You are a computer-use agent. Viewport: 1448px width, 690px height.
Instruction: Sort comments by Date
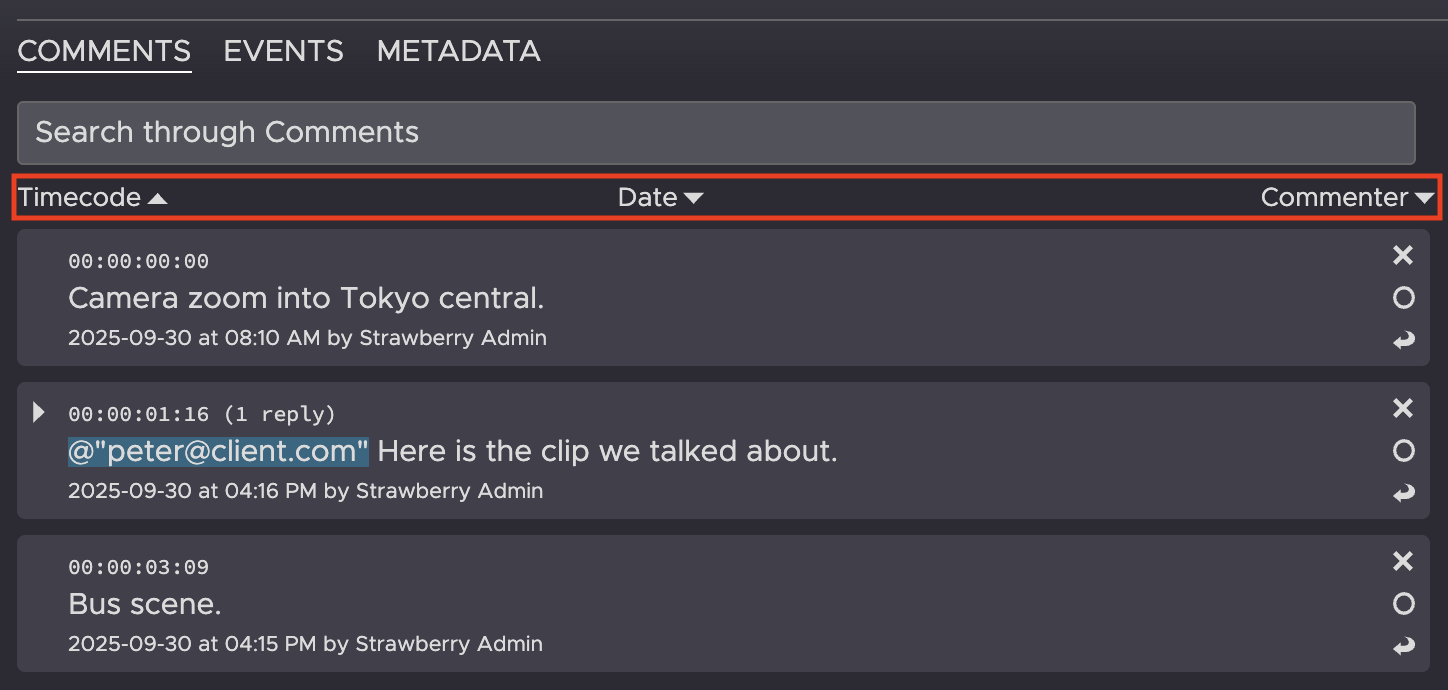(660, 198)
